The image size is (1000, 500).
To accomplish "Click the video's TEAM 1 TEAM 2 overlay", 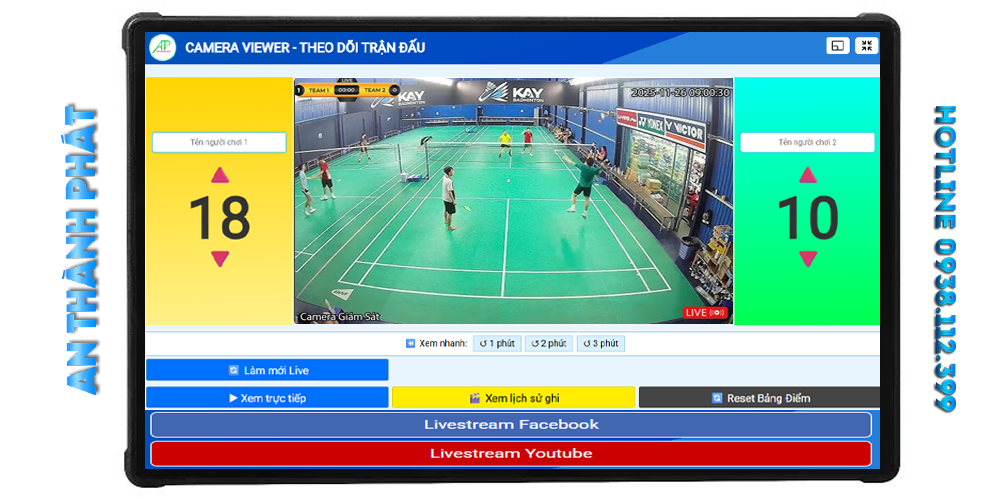I will [x=348, y=90].
